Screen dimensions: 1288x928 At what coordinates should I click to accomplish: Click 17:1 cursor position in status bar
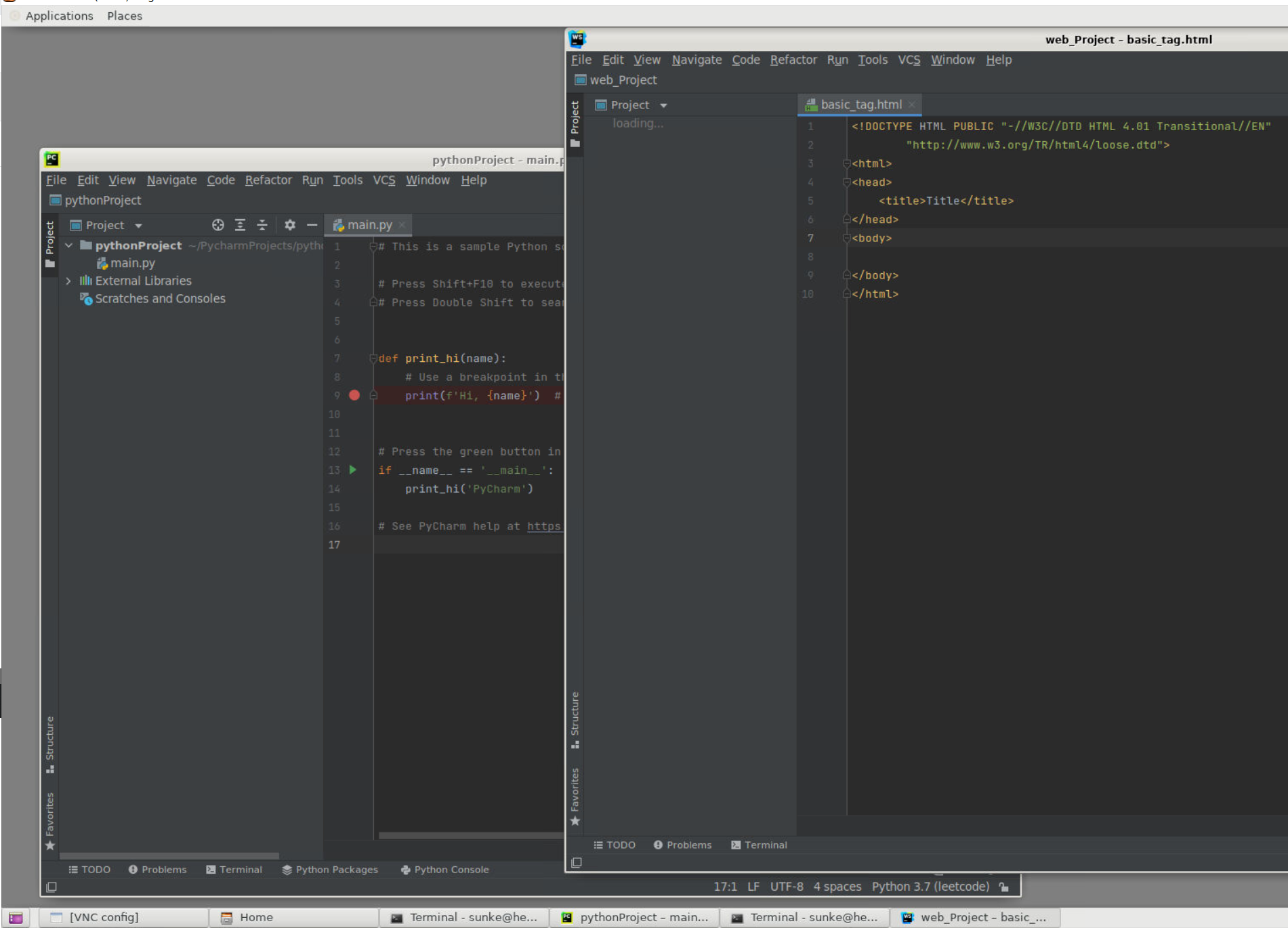click(x=725, y=887)
